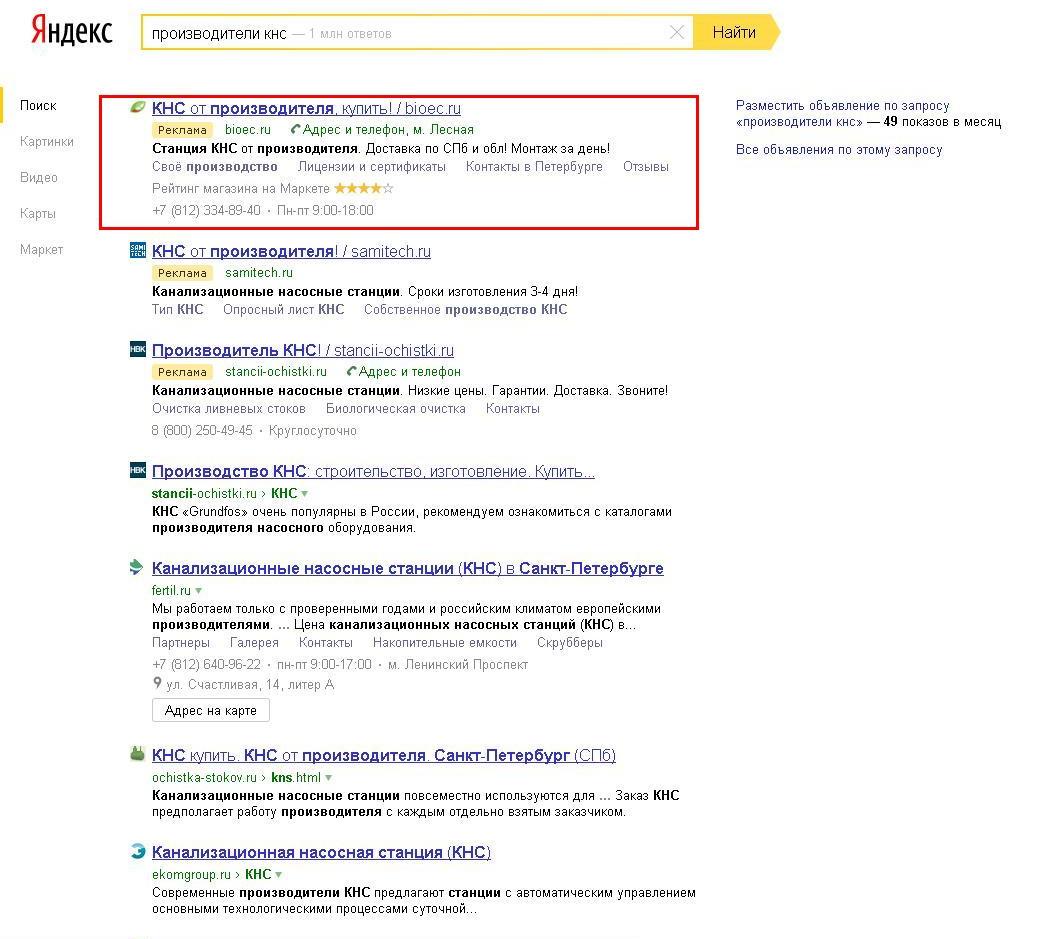This screenshot has height=939, width=1044.
Task: Click the green ochistka-stokov.ru URL path
Action: pos(236,777)
